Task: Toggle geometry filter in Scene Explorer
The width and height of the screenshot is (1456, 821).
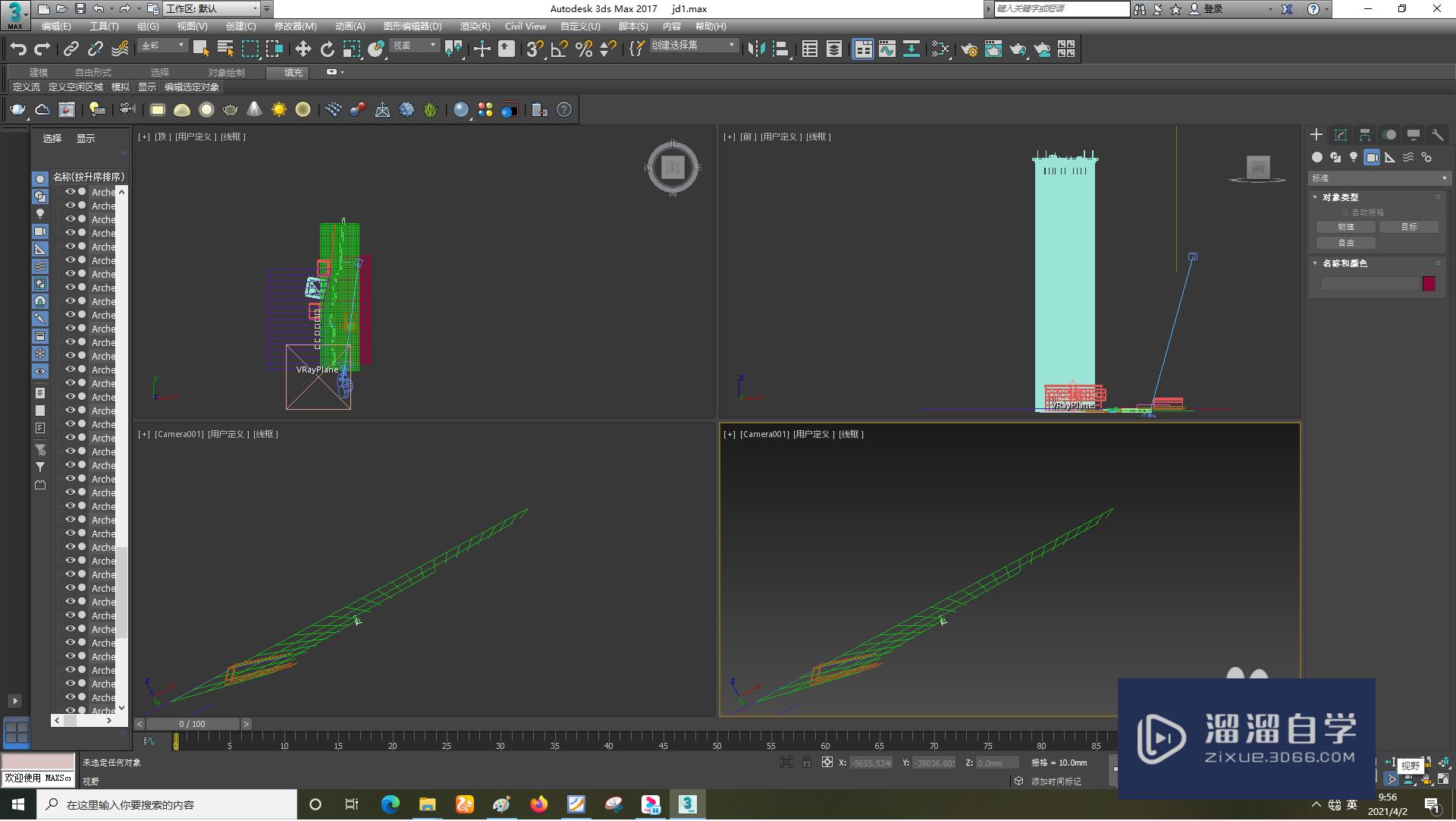Action: pos(40,179)
